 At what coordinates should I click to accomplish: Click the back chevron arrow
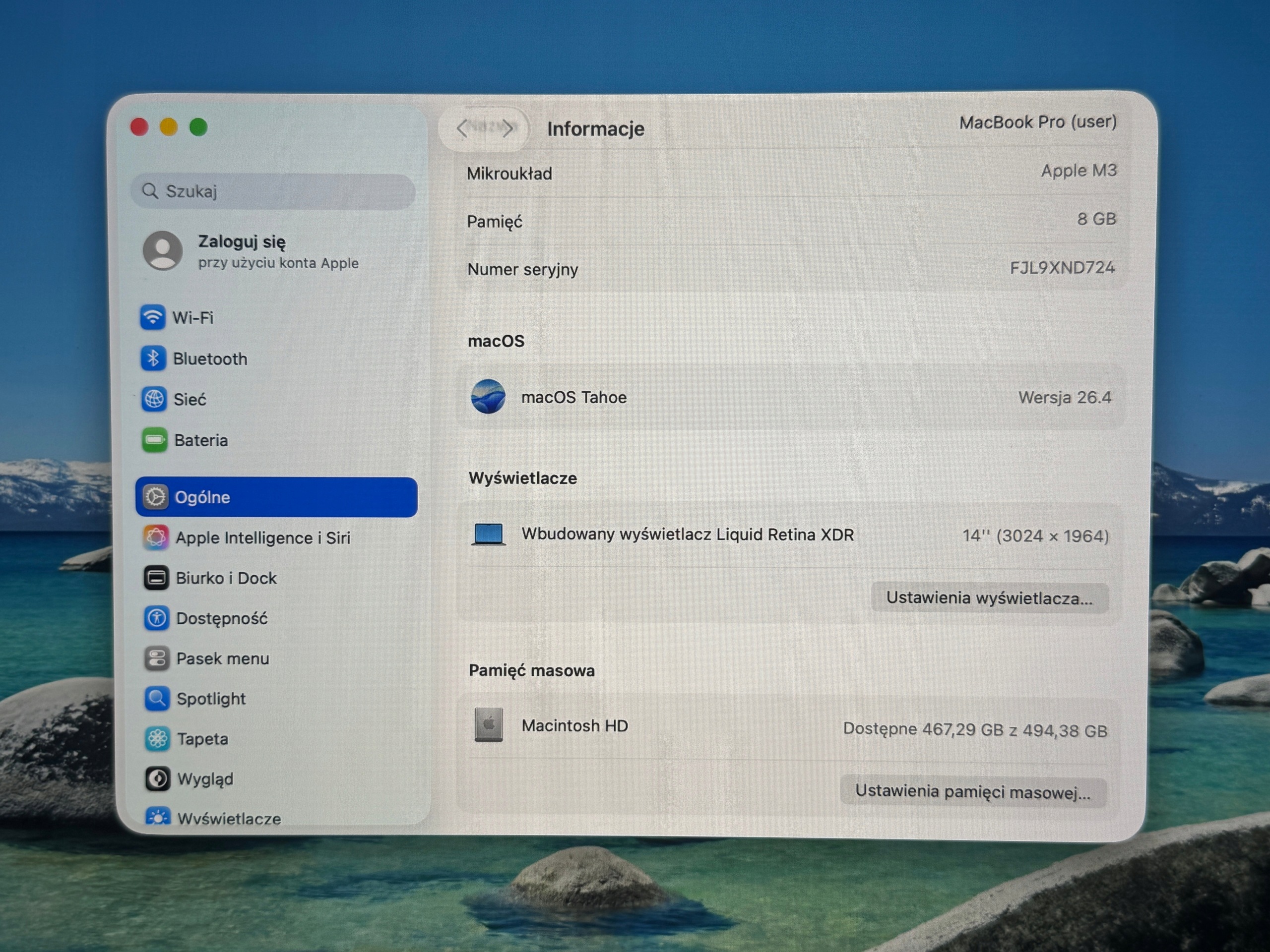(x=462, y=128)
